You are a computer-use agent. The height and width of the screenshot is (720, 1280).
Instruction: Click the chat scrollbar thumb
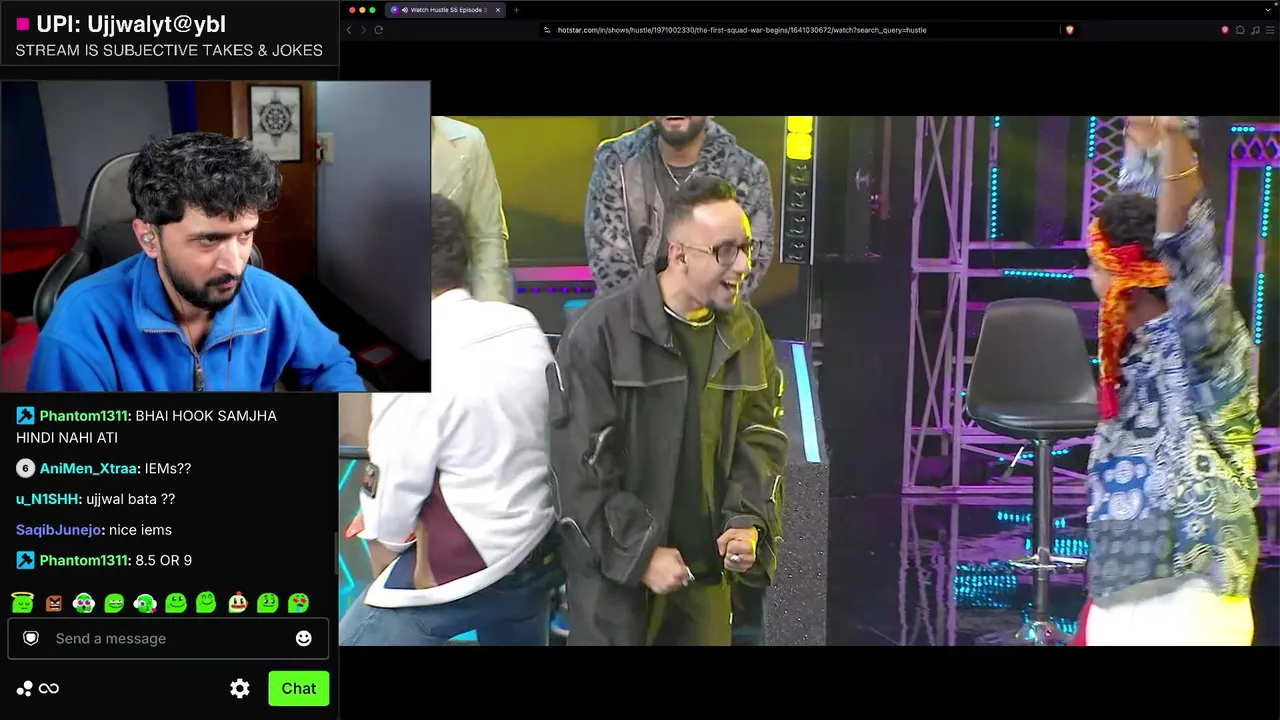(336, 552)
